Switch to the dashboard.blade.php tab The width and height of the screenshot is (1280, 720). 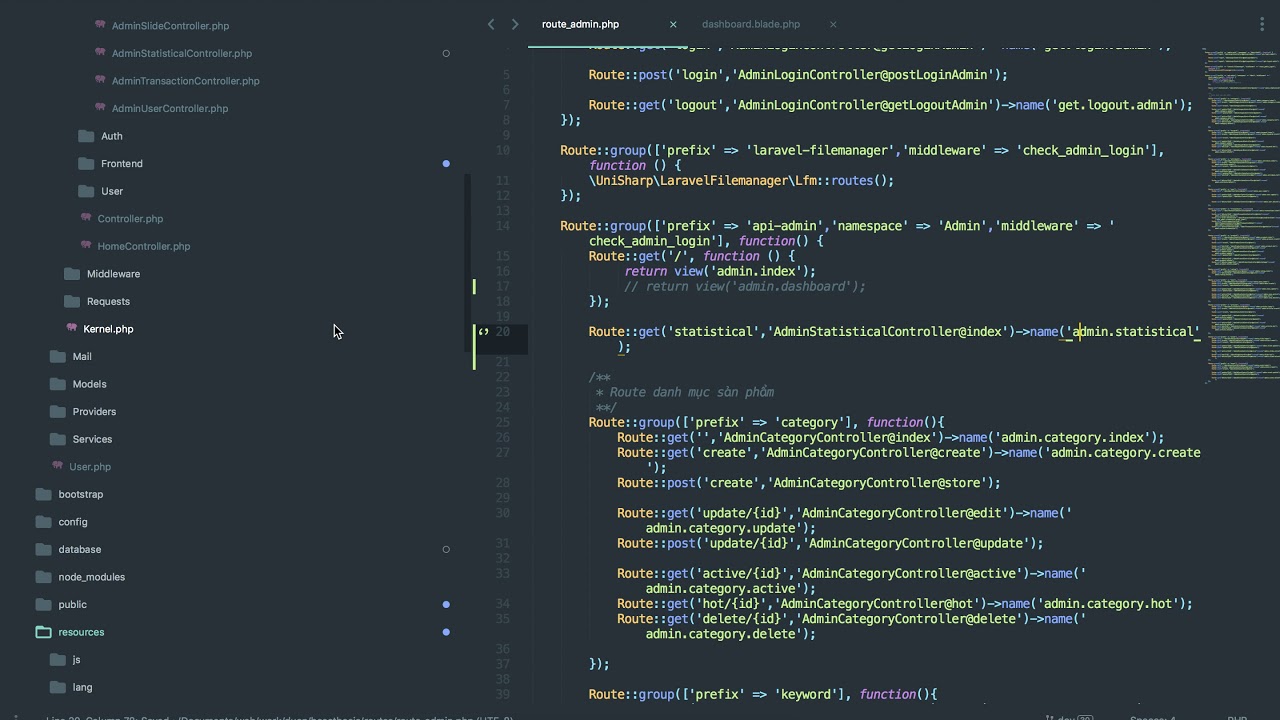tap(751, 24)
